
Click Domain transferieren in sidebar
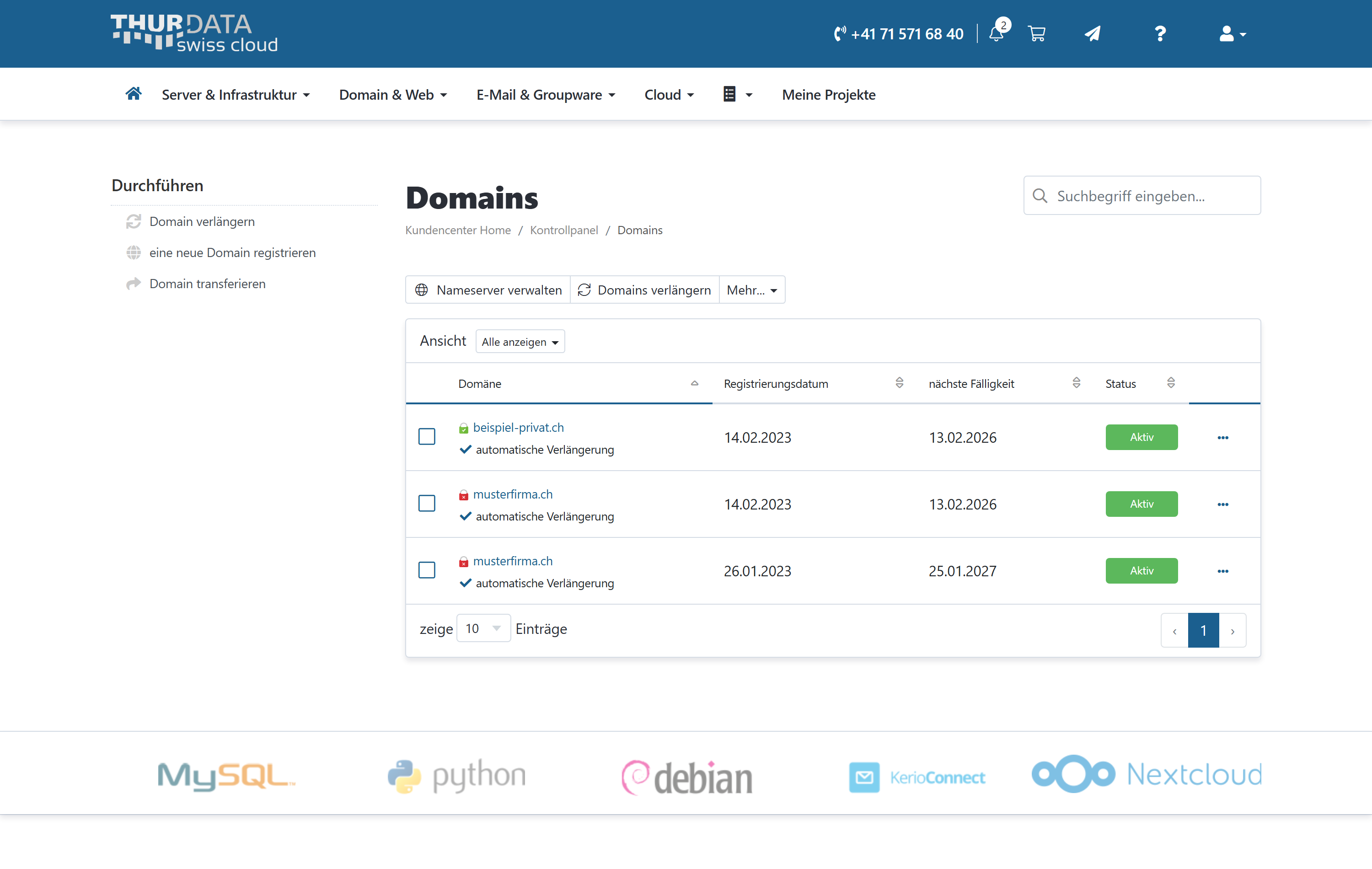pos(195,284)
